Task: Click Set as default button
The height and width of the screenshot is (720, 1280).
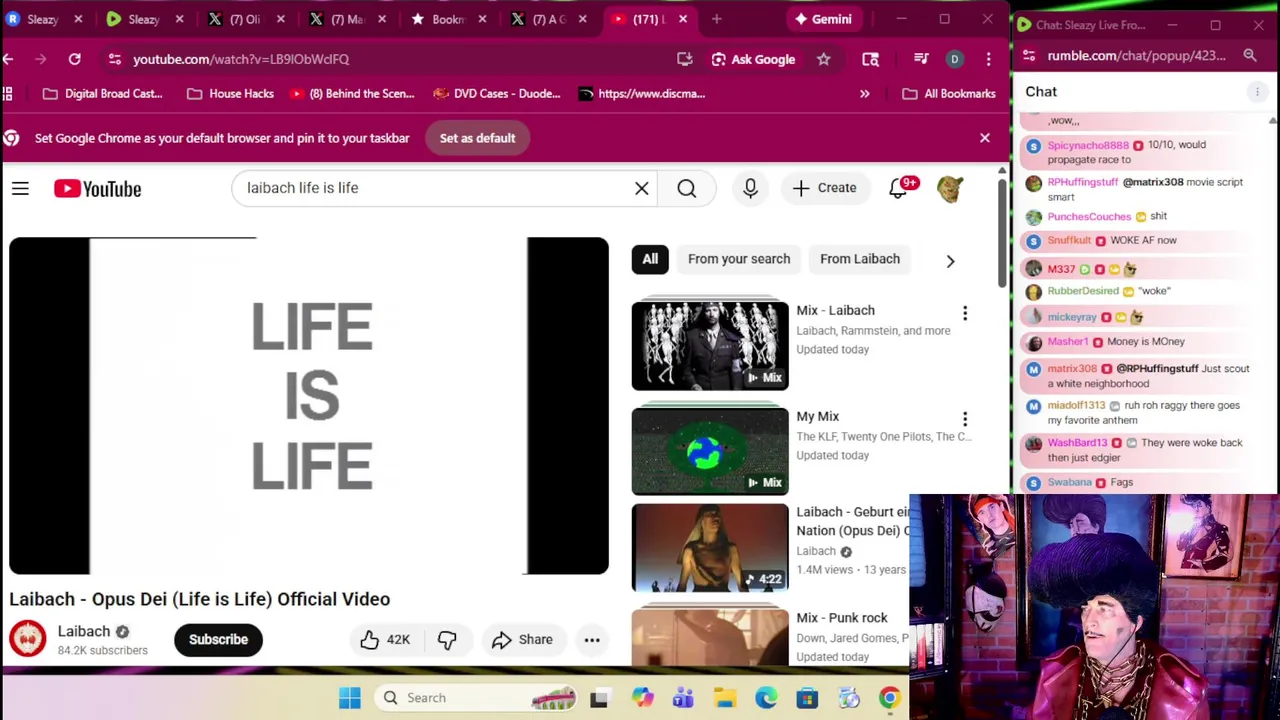Action: click(477, 138)
